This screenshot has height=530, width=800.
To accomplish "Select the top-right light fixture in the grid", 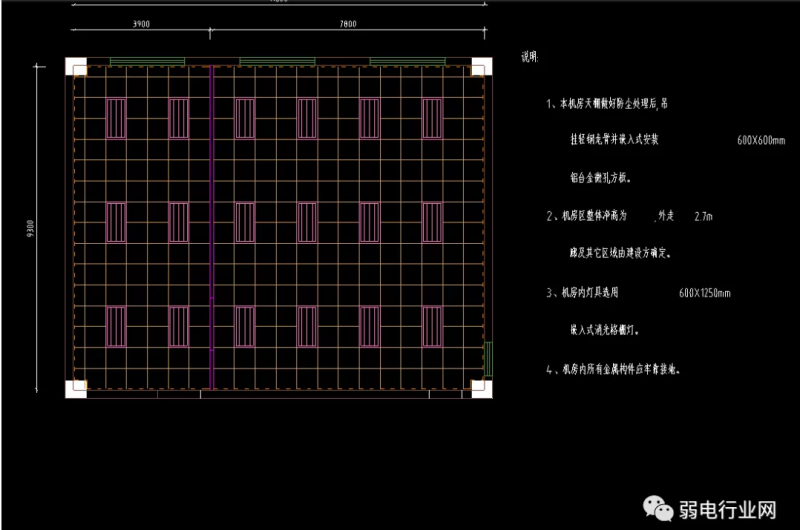I will [x=433, y=115].
